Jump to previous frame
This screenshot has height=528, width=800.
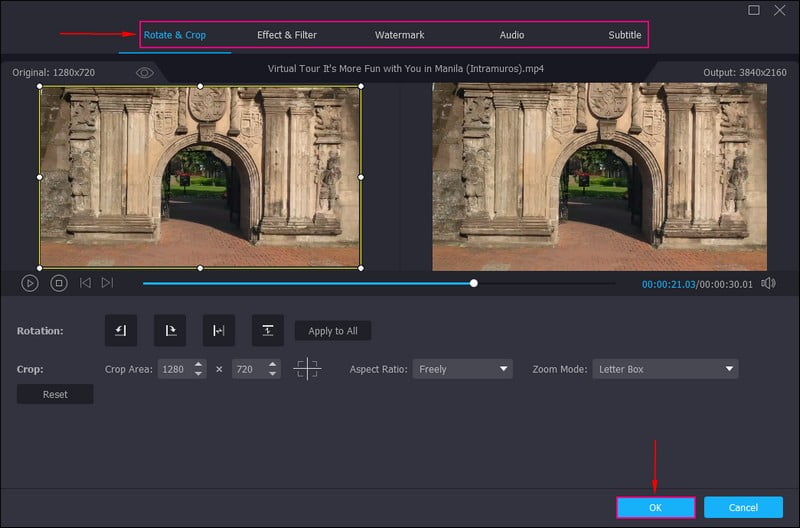[85, 283]
